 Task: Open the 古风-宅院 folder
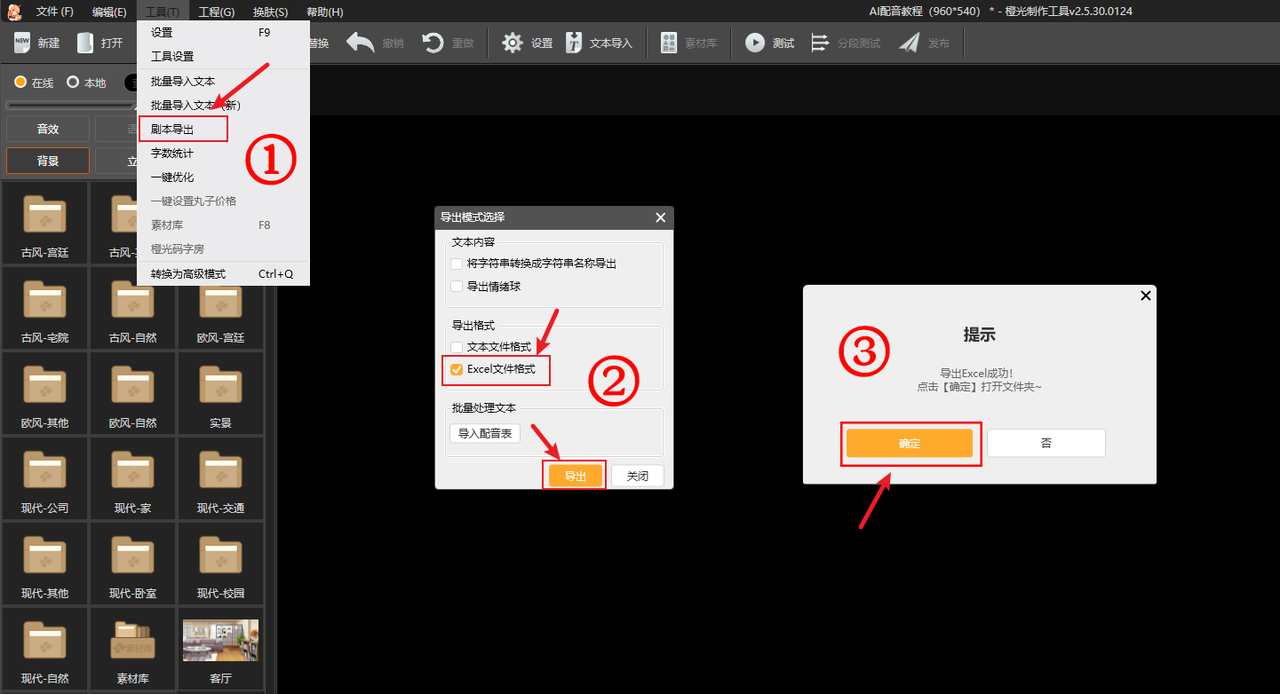(x=45, y=307)
